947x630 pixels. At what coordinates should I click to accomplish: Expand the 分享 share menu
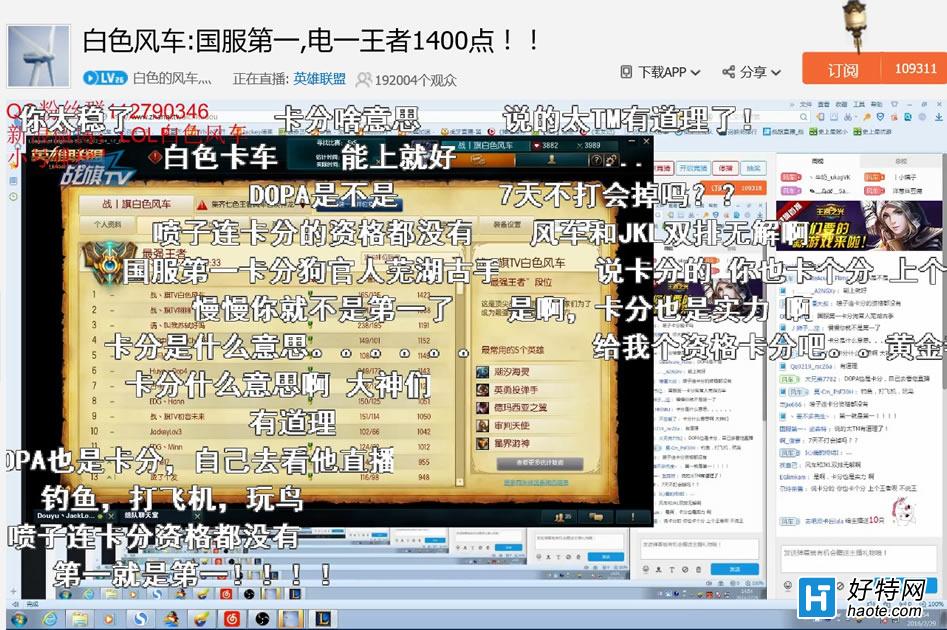pos(751,72)
